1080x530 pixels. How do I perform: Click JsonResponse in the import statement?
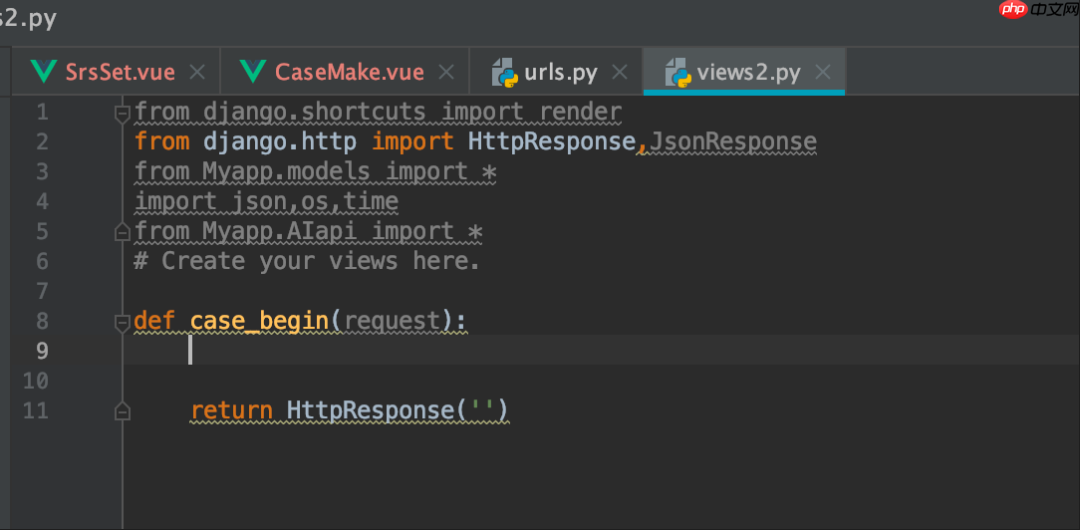[733, 142]
